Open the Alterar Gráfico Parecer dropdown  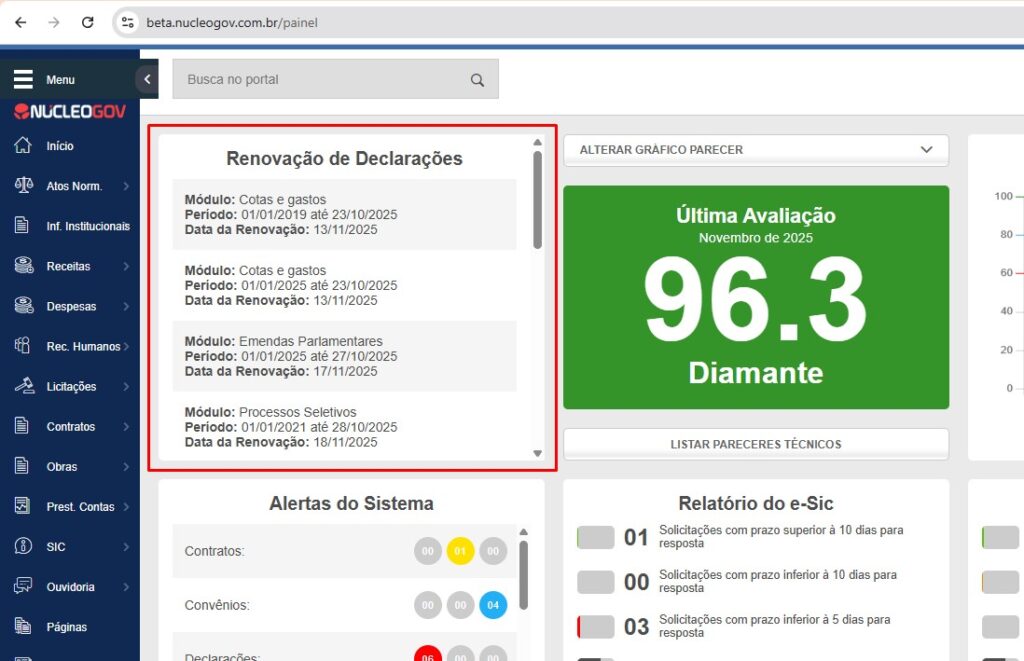point(755,150)
